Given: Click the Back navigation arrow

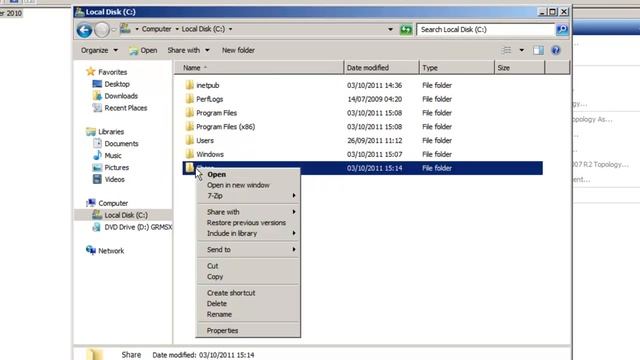Looking at the screenshot, I should 84,30.
